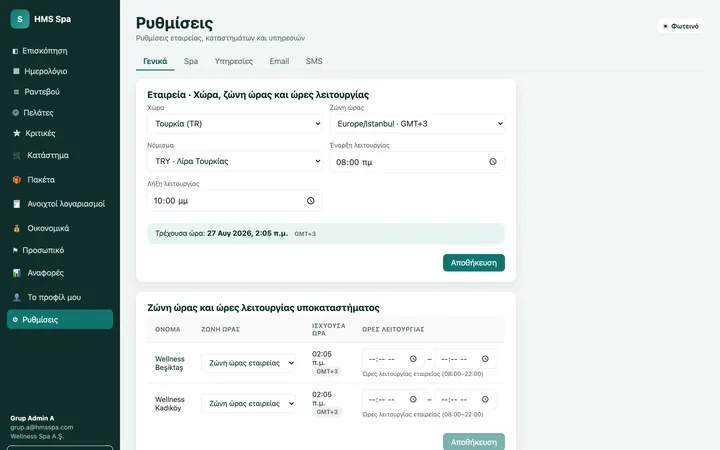This screenshot has height=450, width=720.
Task: Click the ΩΡΕΣ ΛΕΙΤΟΥΡΓΙΑΣ column header
Action: point(393,329)
